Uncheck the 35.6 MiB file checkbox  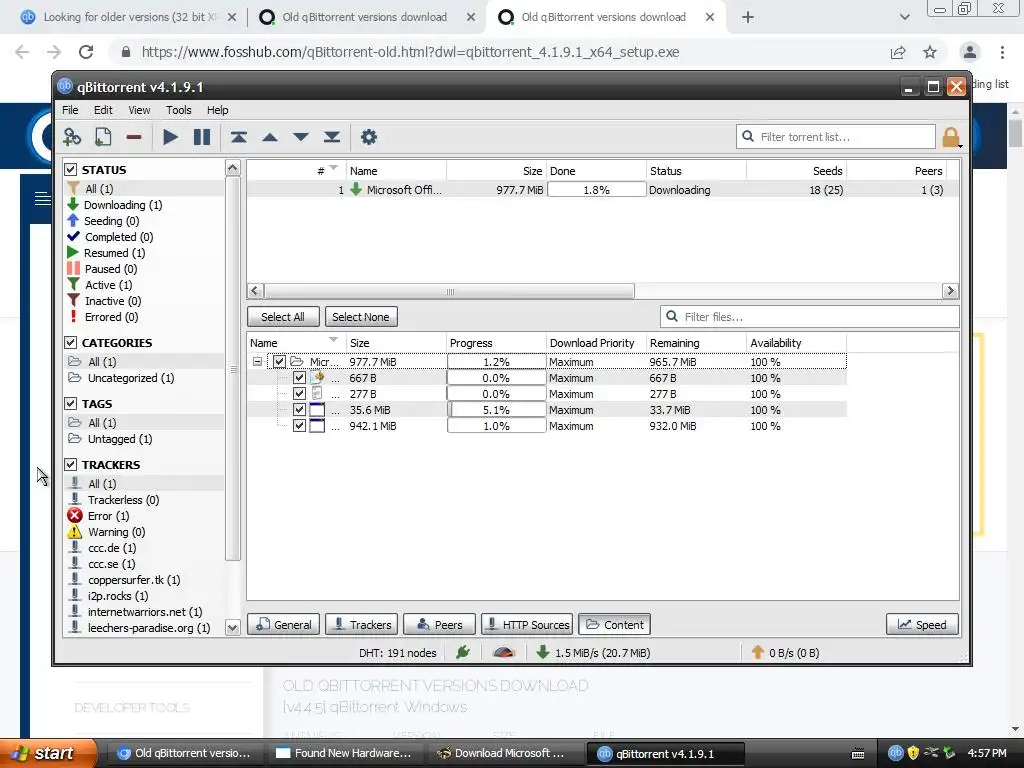(x=299, y=410)
